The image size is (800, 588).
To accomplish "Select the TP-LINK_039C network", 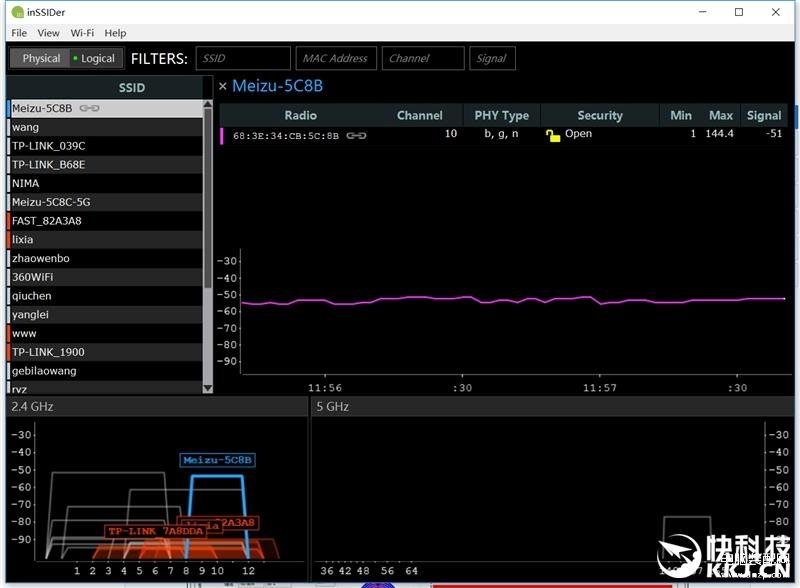I will point(105,146).
